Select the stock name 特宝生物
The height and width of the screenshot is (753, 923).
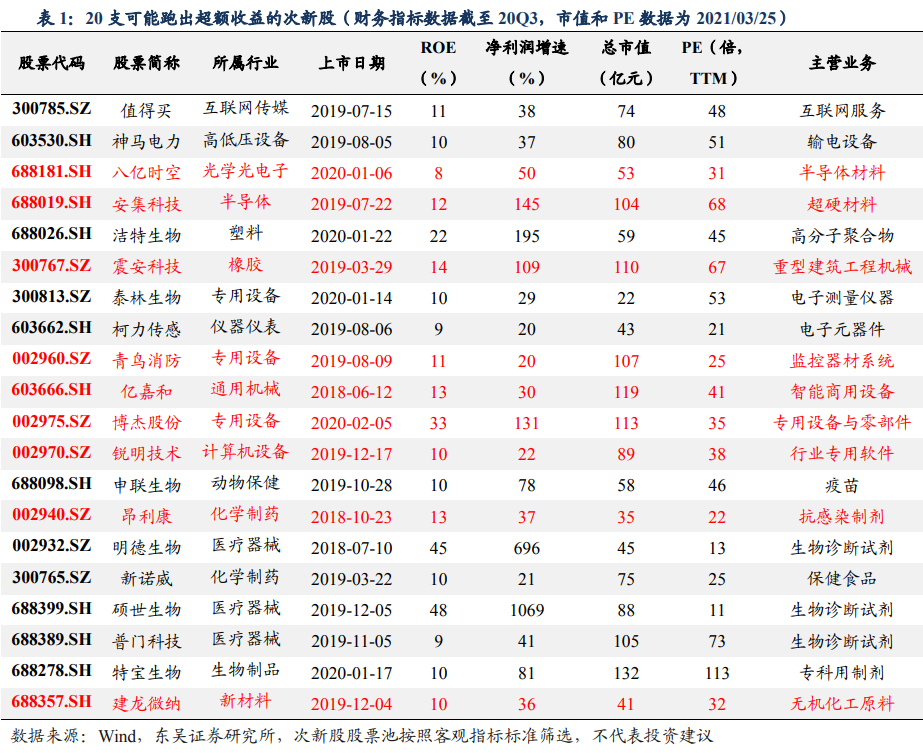pos(147,672)
